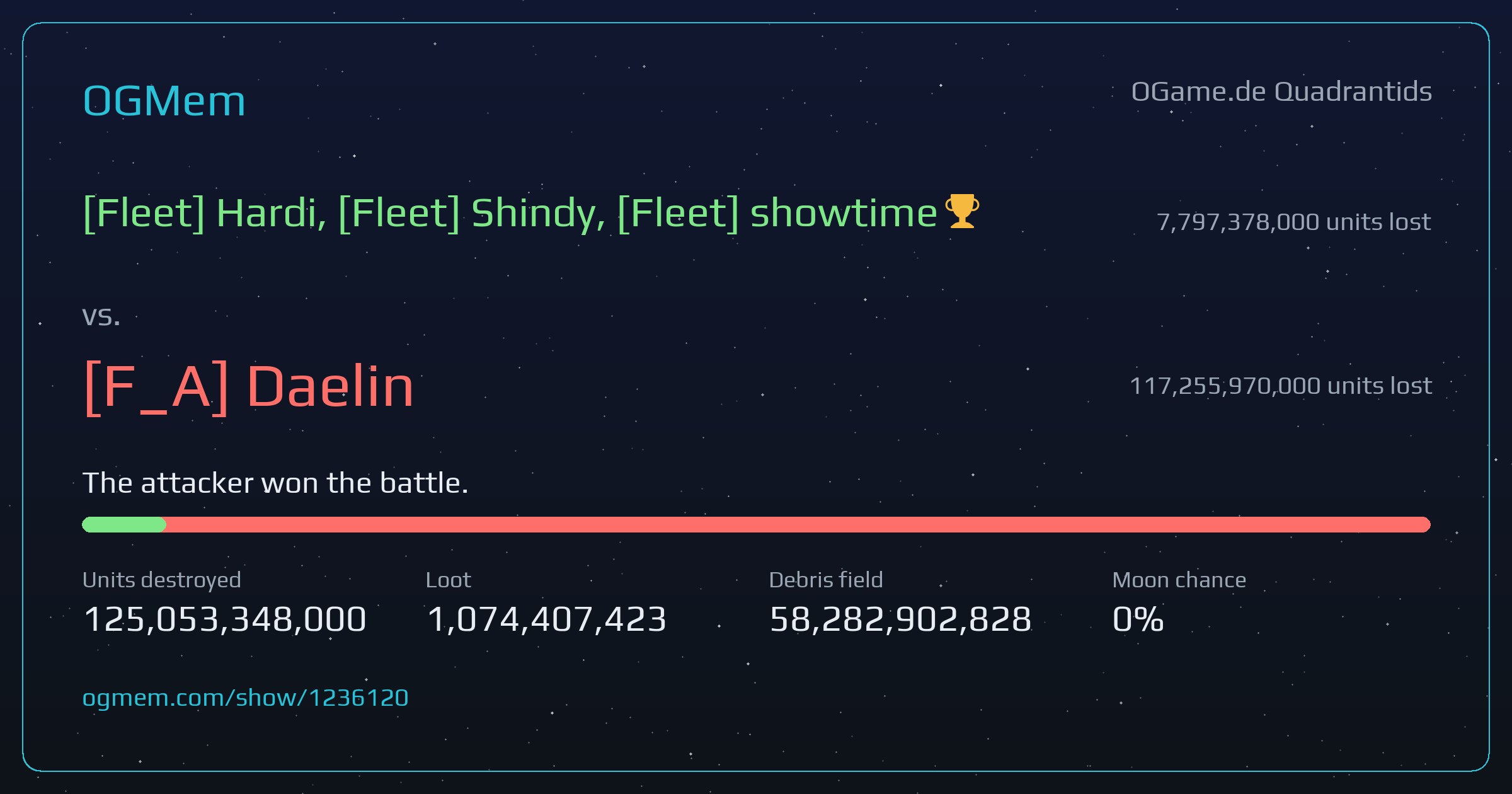Click attacker name [Fleet] showtime
The height and width of the screenshot is (794, 1512).
point(778,213)
